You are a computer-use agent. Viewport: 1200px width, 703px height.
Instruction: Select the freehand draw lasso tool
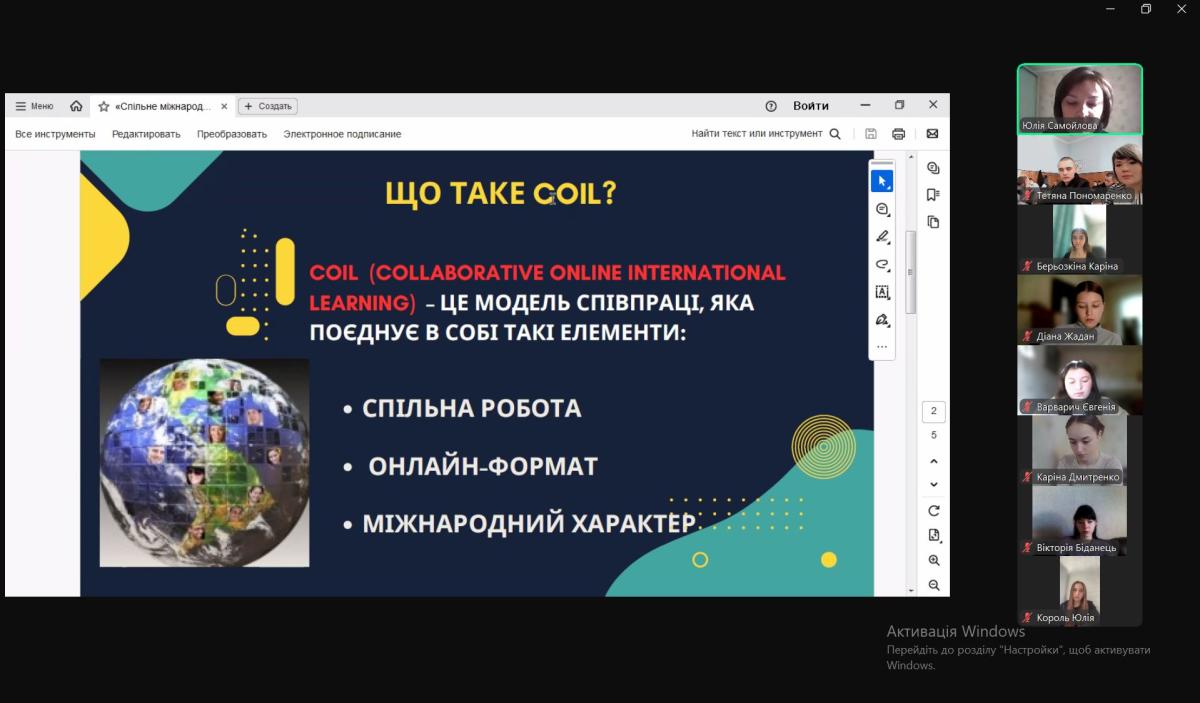882,265
